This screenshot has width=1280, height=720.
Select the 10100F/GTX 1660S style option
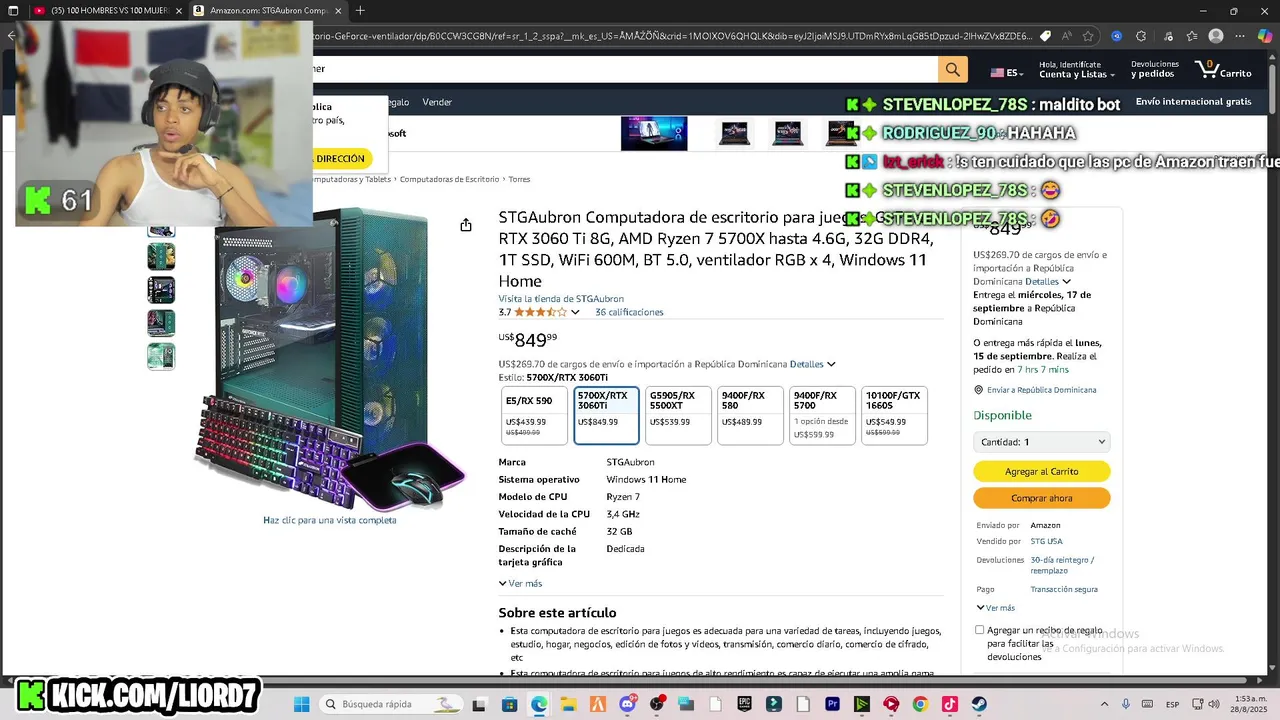pos(894,415)
